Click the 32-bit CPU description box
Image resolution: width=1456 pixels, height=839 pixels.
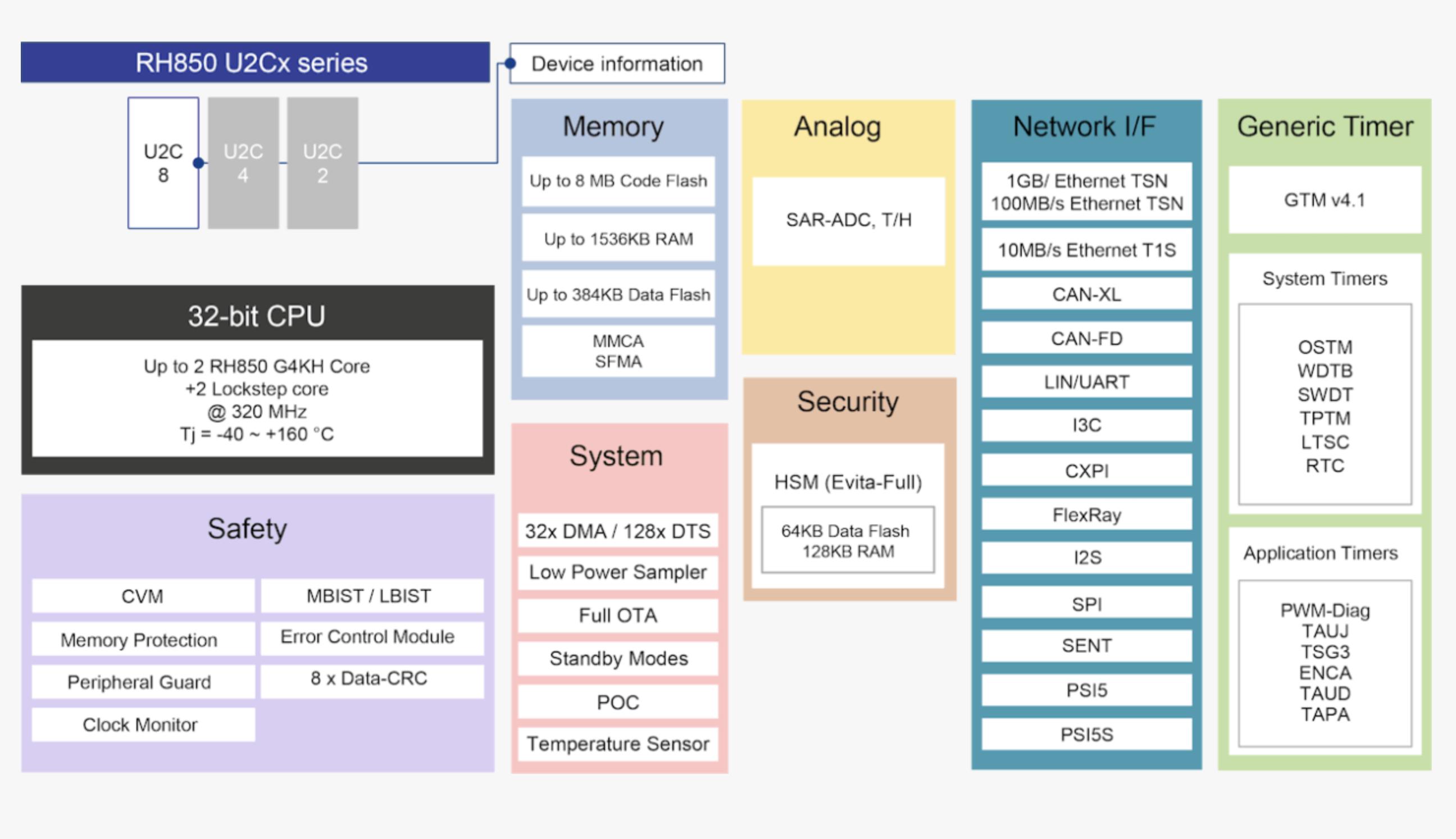(257, 399)
